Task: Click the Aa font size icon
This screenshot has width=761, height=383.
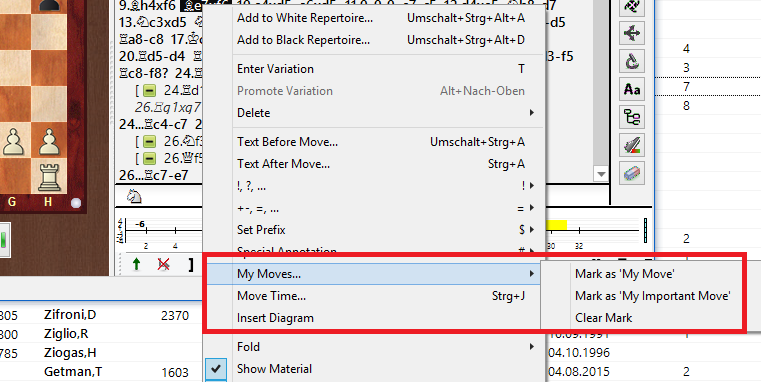Action: (x=631, y=89)
